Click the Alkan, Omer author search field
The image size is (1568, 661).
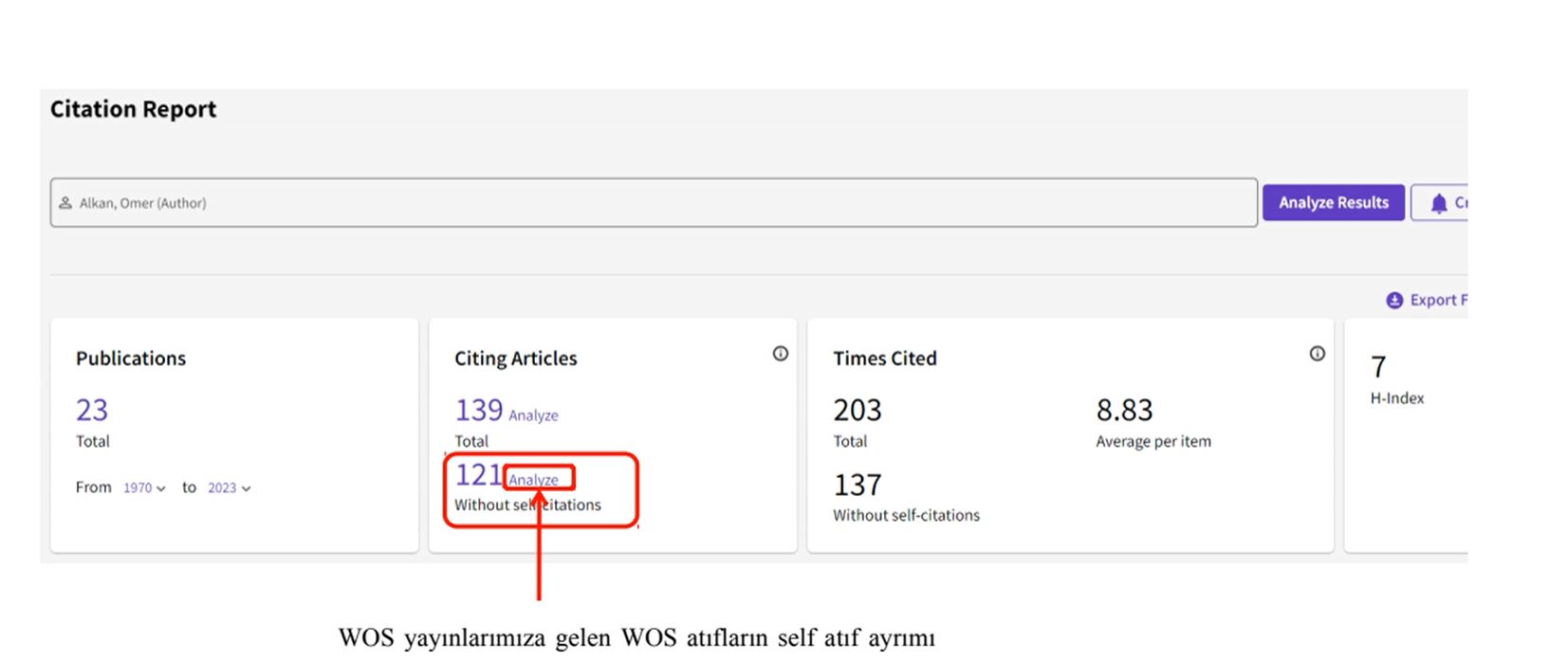tap(653, 203)
